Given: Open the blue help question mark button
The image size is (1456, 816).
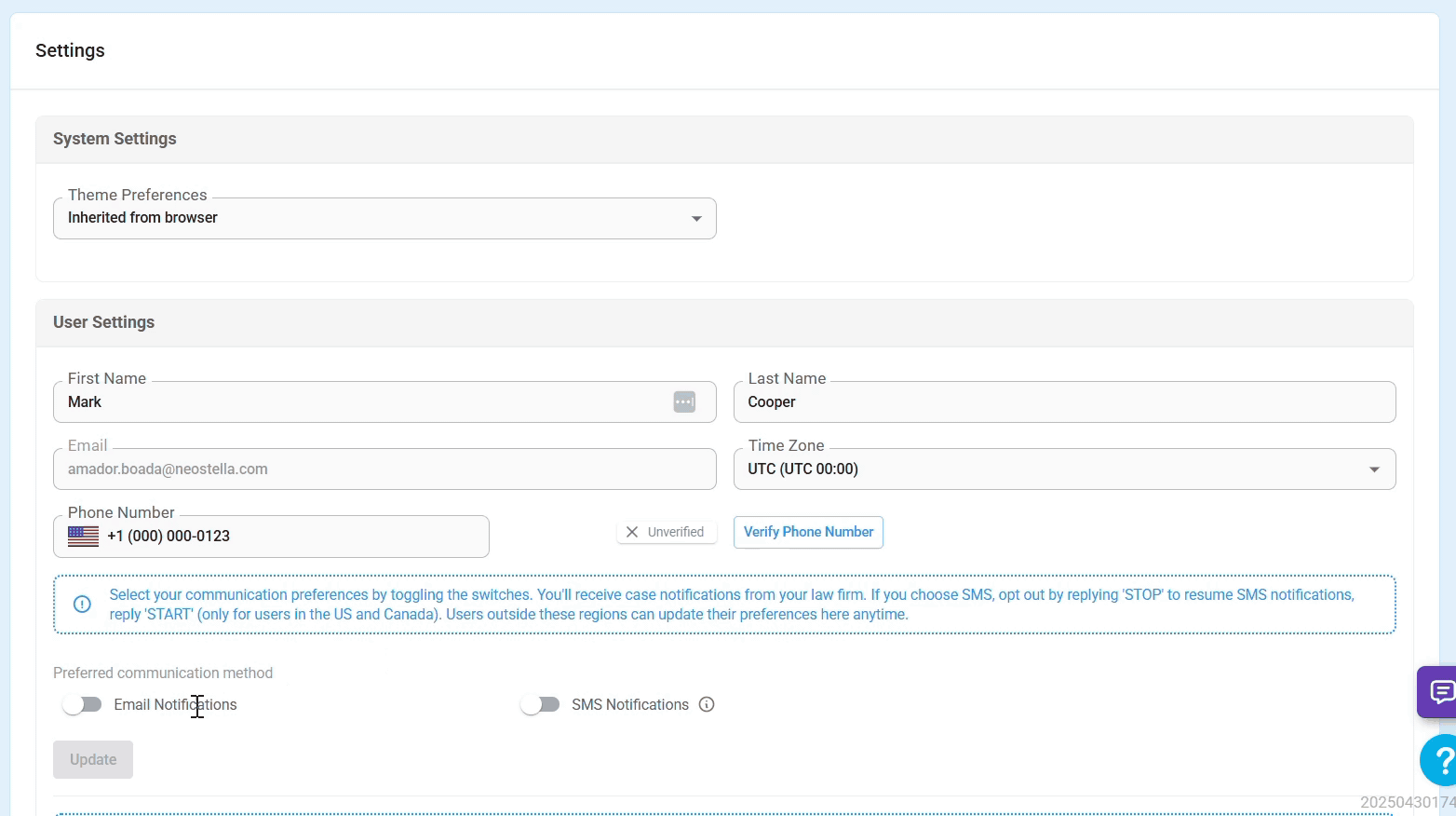Looking at the screenshot, I should point(1439,760).
